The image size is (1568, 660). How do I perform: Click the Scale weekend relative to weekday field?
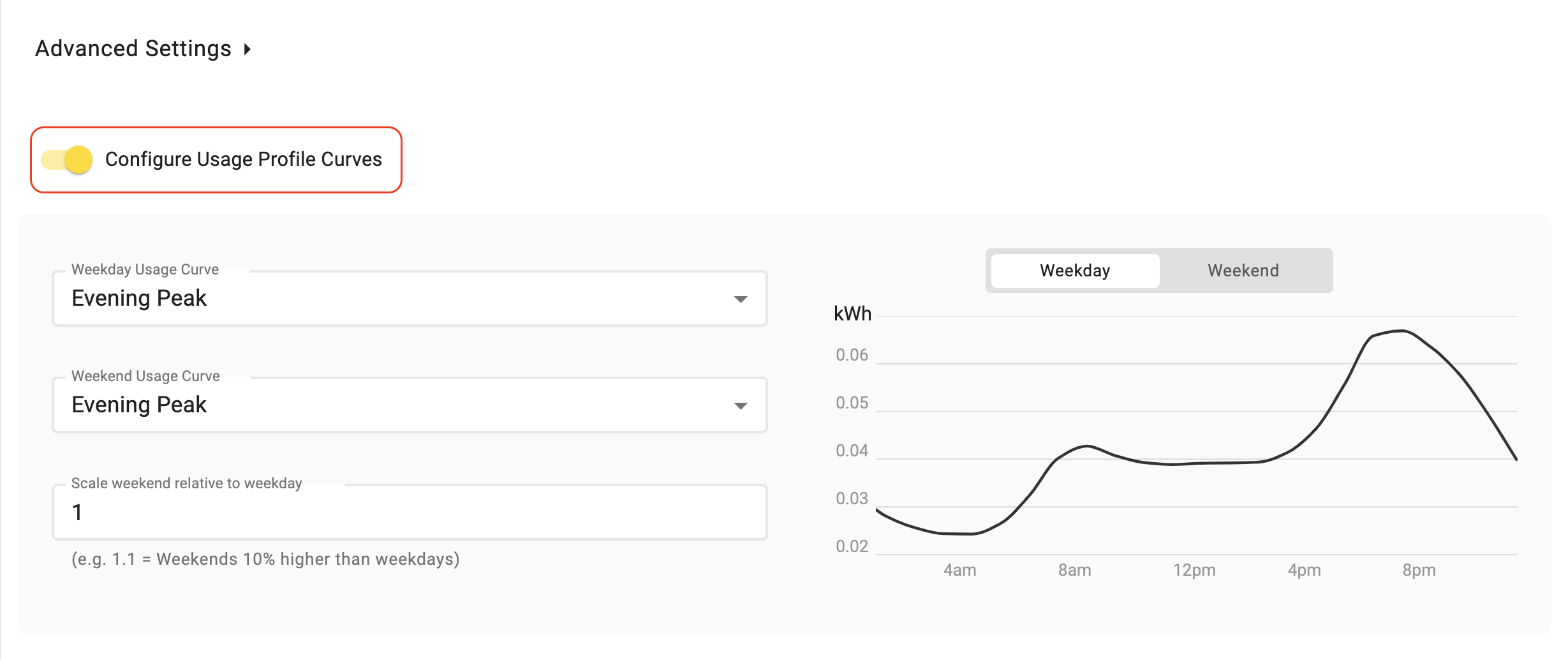click(x=408, y=513)
